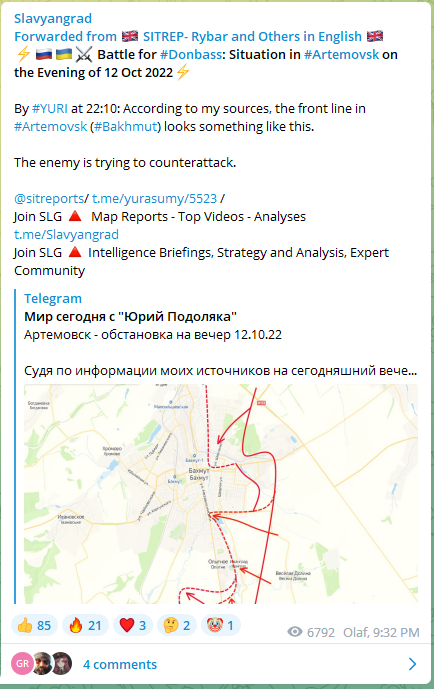Viewport: 434px width, 689px height.
Task: Add thinking face reaction showing 2
Action: pyautogui.click(x=177, y=625)
